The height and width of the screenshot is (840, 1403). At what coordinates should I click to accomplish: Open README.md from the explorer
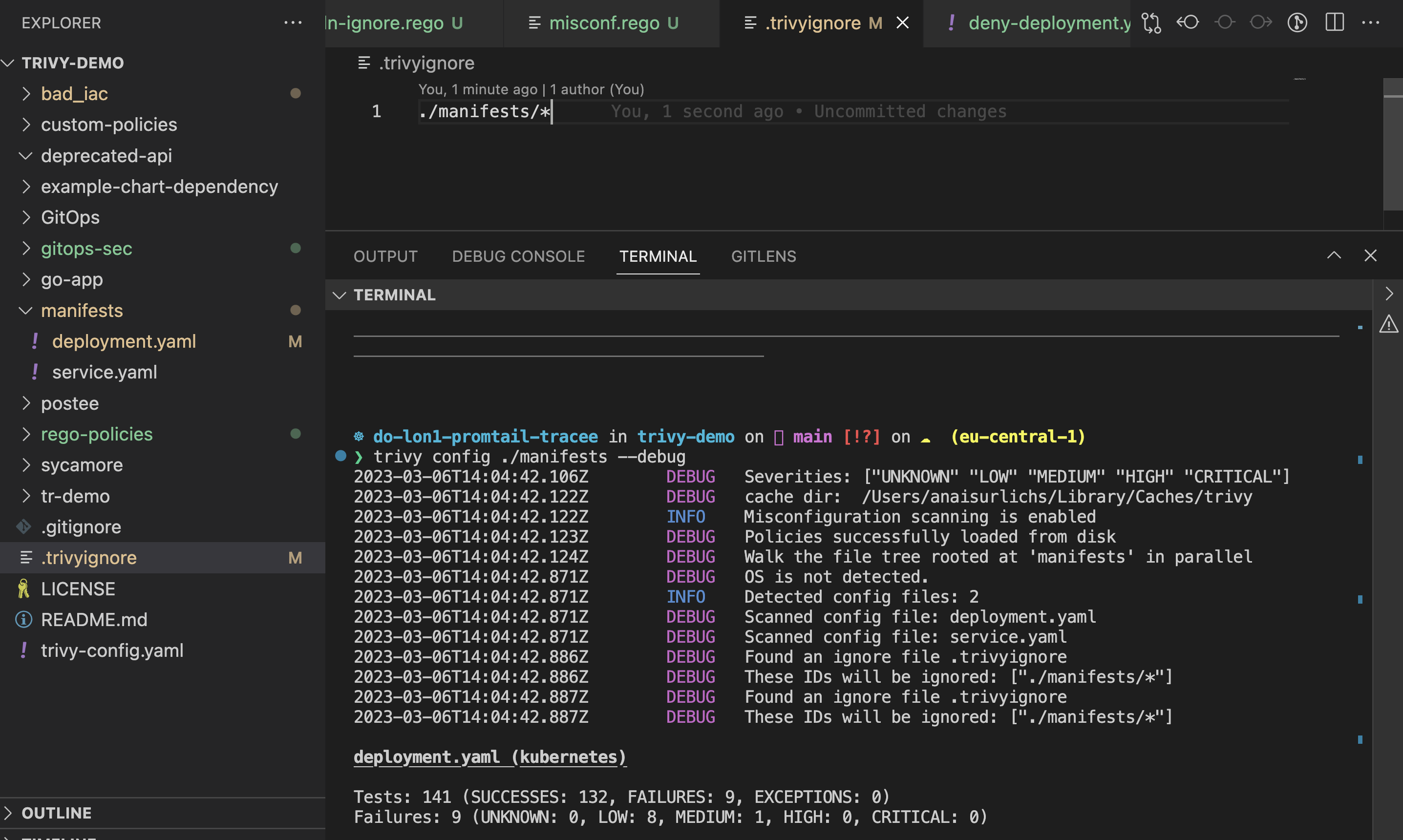(x=162, y=620)
